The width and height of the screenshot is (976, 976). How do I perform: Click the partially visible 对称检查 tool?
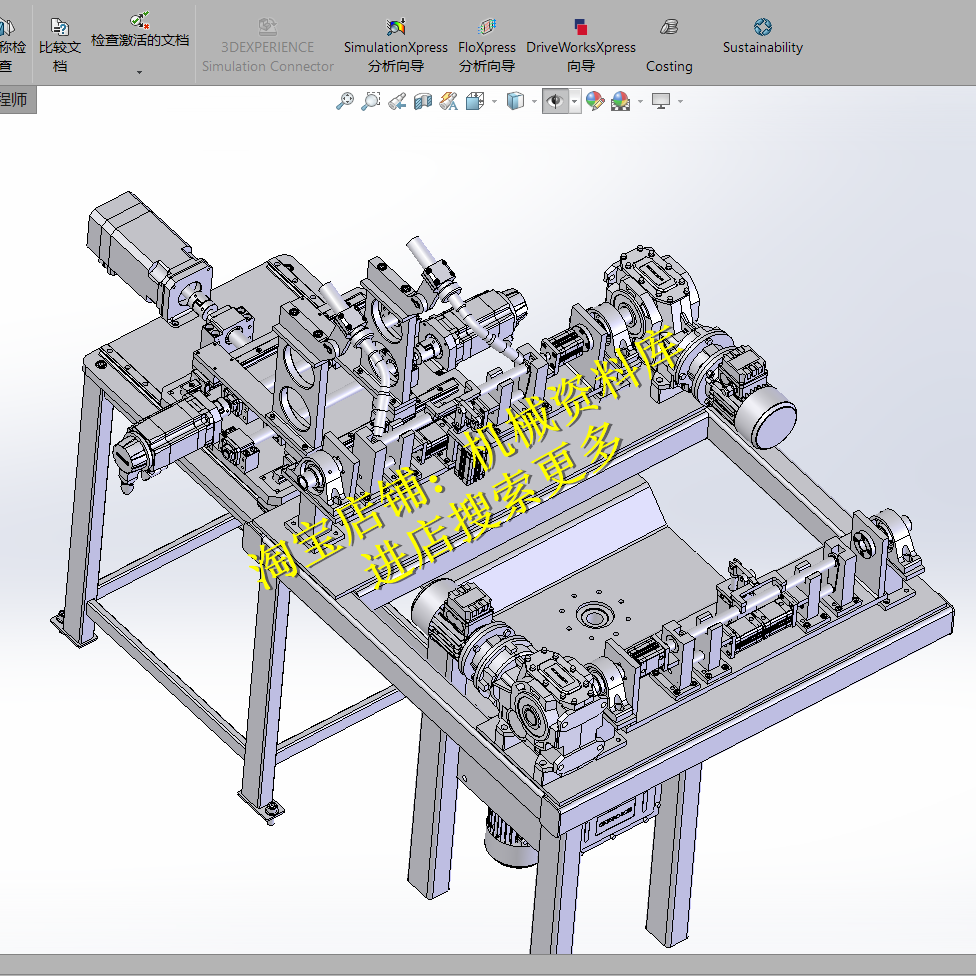coord(12,45)
